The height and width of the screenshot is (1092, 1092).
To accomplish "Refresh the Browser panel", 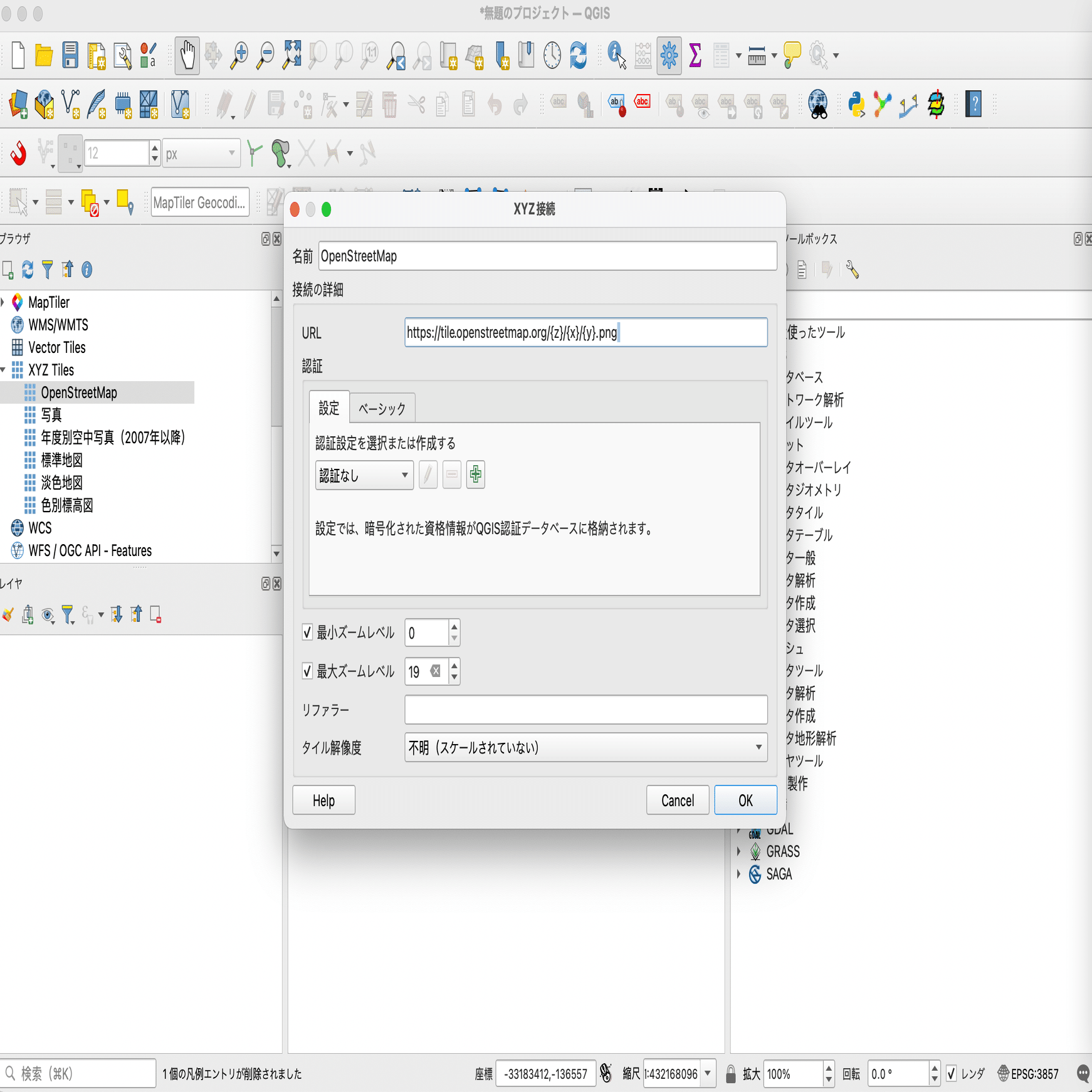I will click(28, 270).
